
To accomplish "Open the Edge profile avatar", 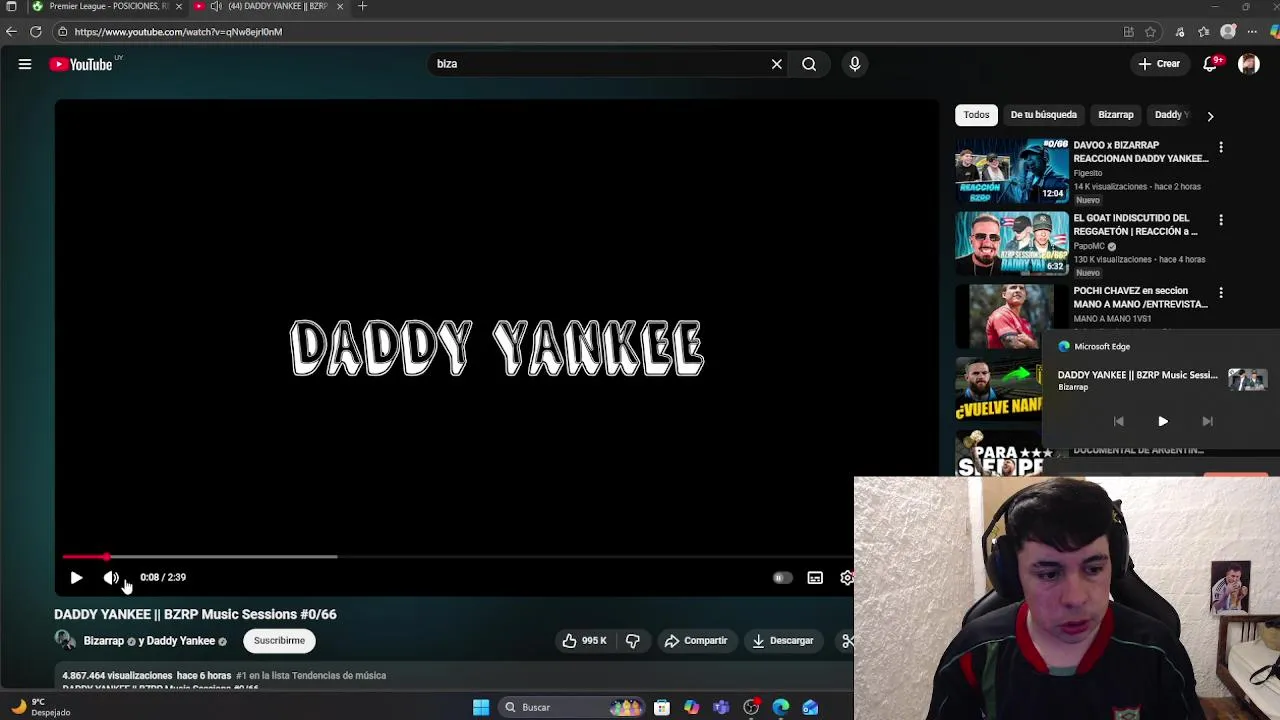I will (1228, 32).
